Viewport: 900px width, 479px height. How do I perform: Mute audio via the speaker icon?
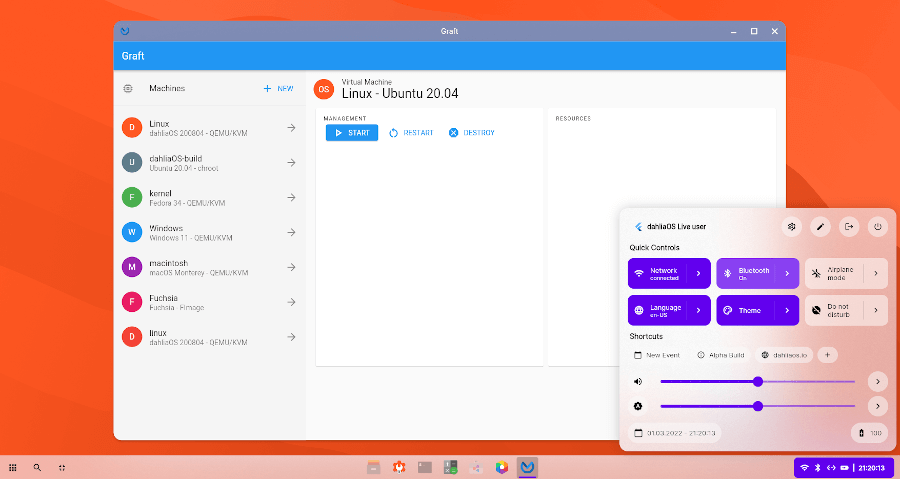[x=638, y=381]
